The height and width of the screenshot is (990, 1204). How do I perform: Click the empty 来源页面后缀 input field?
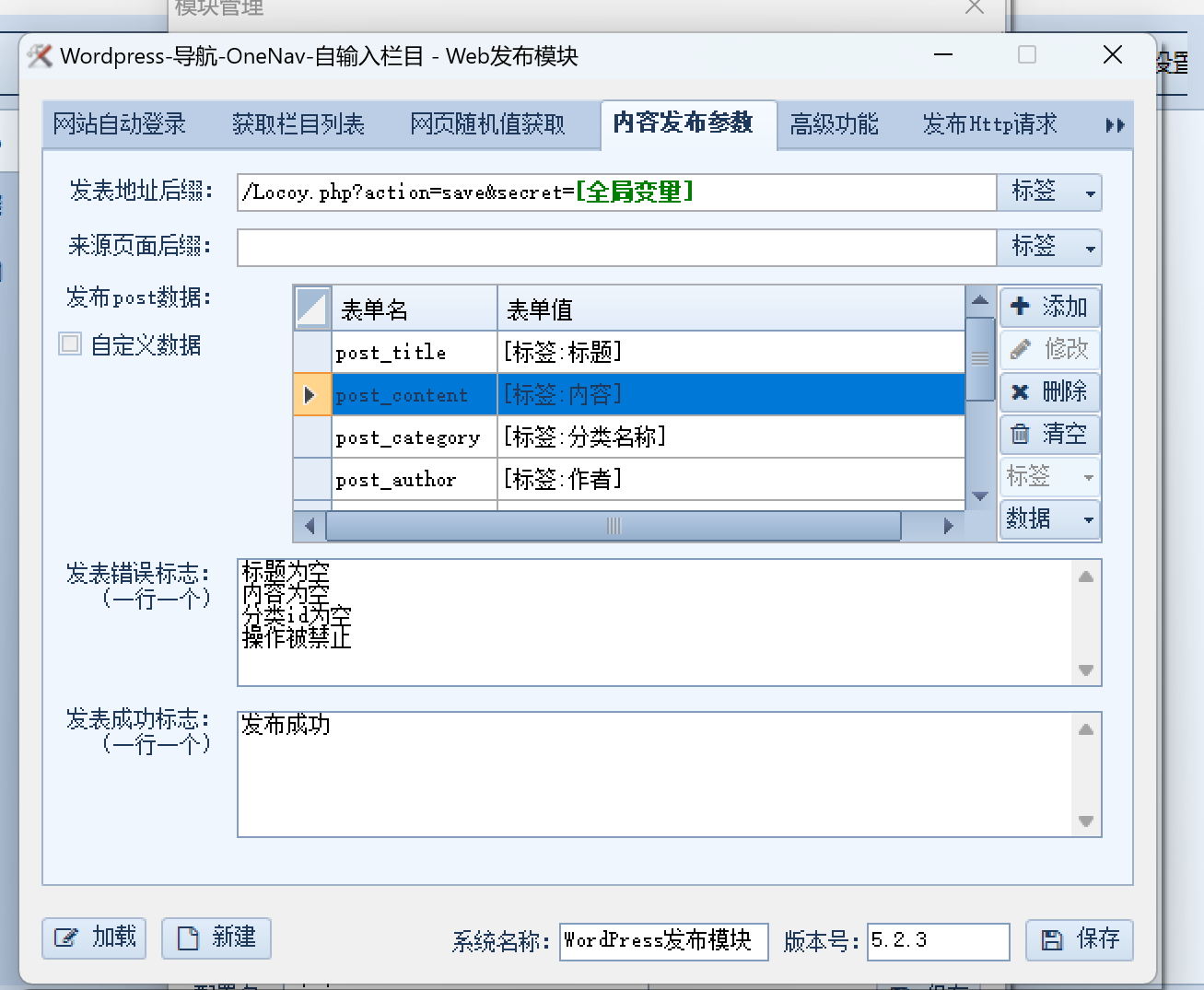coord(617,248)
